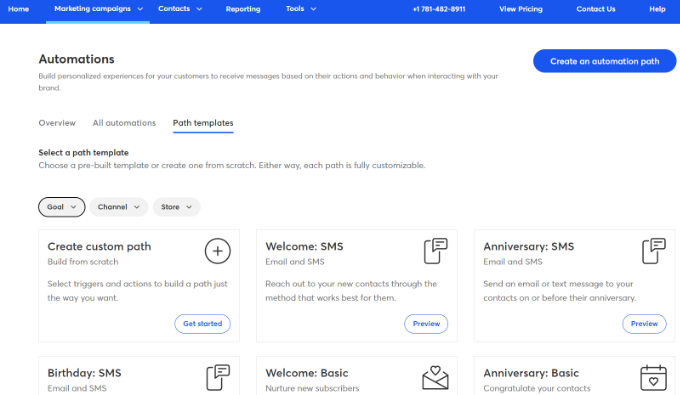Click the 'Build from scratch' subtitle
Viewport: 680px width, 395px height.
(83, 262)
